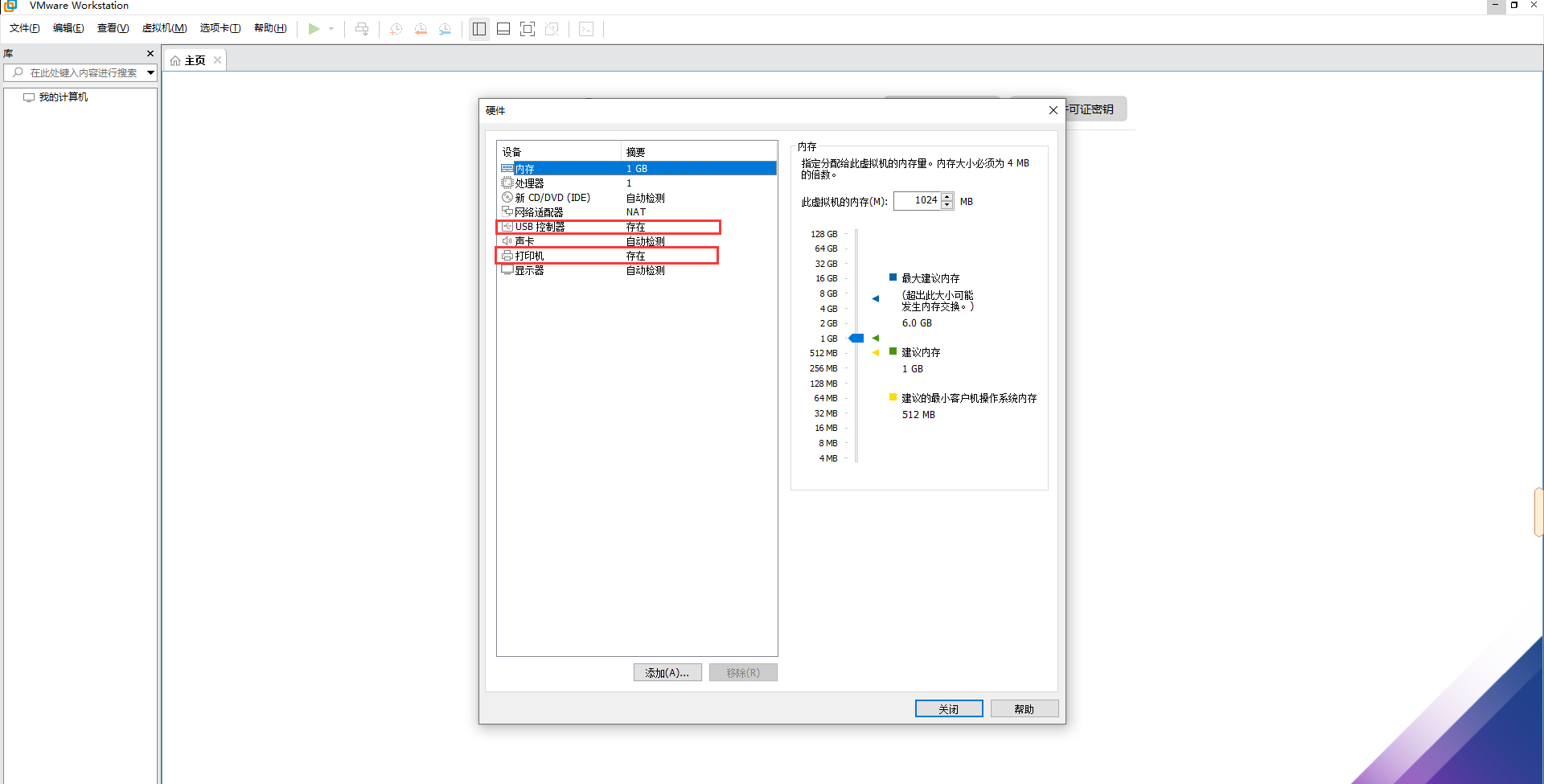
Task: Click the search magnifier icon in library
Action: click(18, 72)
